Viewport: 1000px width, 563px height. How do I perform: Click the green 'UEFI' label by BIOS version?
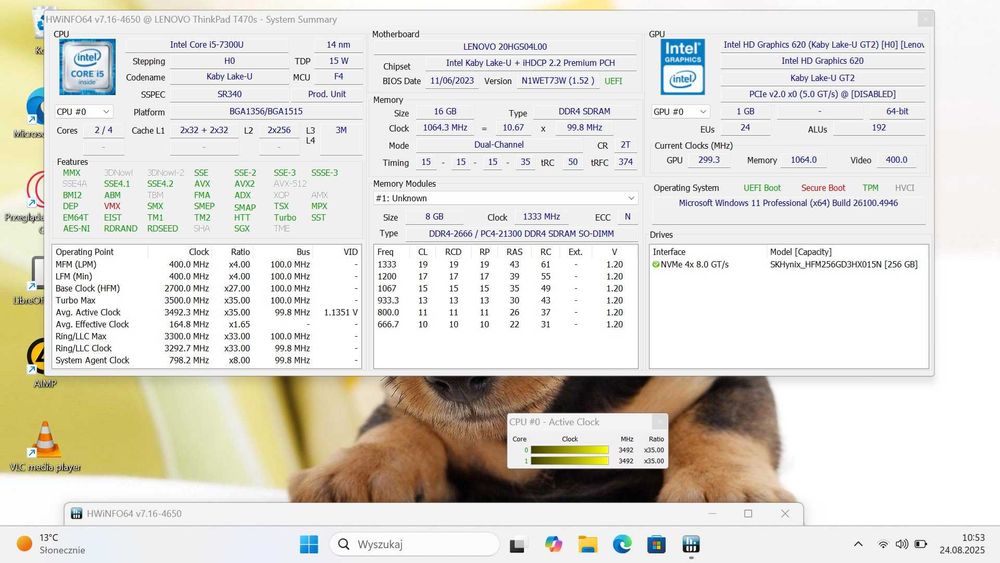613,81
